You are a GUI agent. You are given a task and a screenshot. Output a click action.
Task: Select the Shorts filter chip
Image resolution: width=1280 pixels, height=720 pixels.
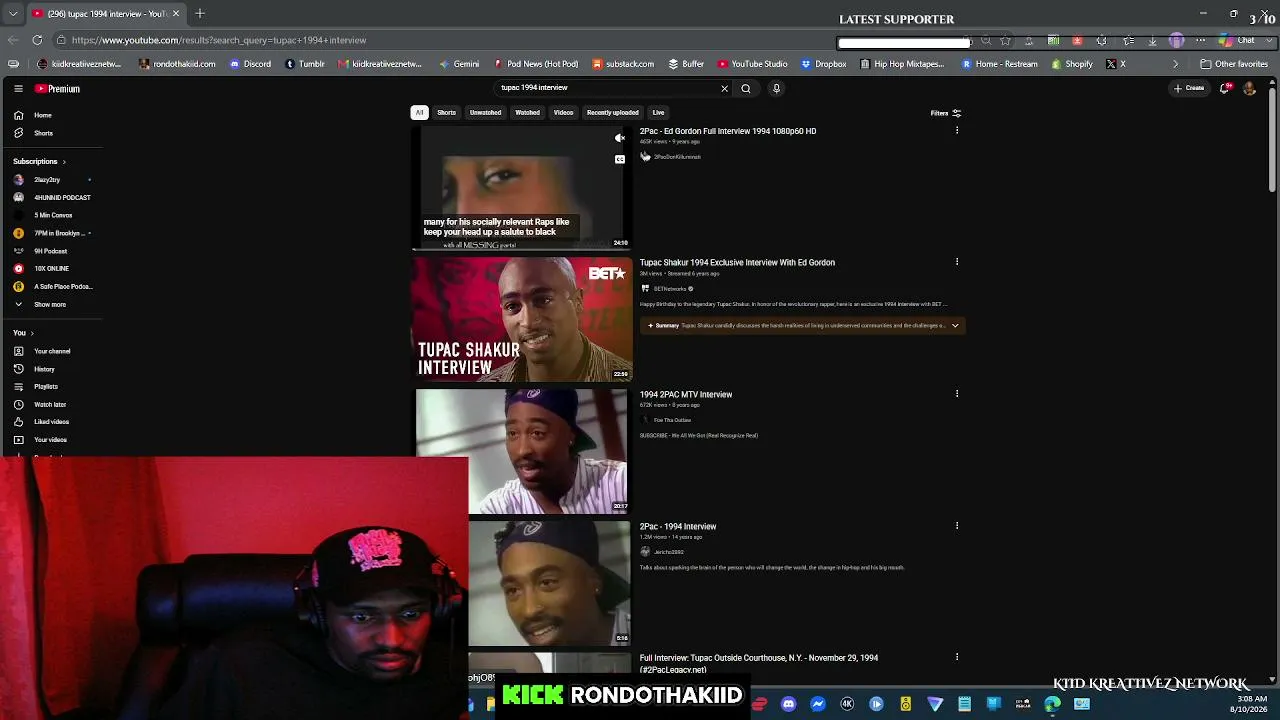click(x=446, y=113)
